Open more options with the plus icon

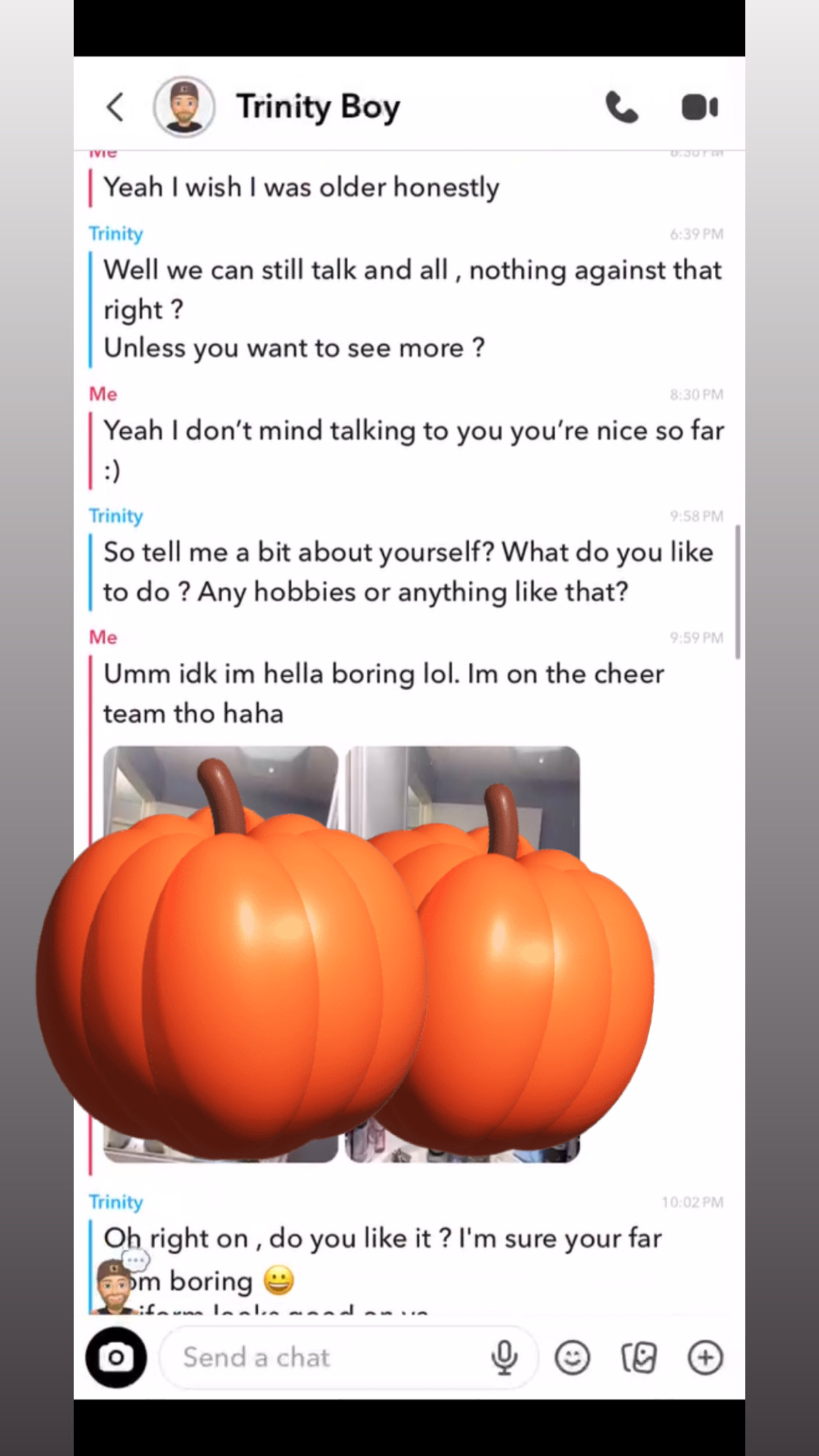(706, 1357)
